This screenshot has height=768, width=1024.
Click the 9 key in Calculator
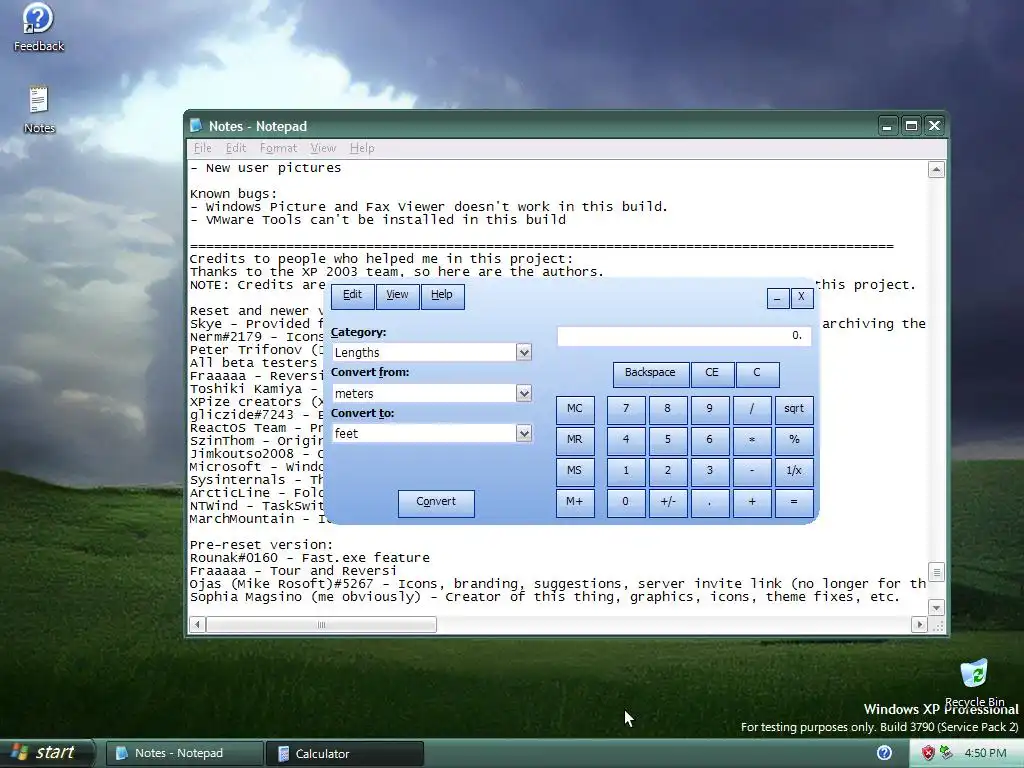[x=710, y=410]
